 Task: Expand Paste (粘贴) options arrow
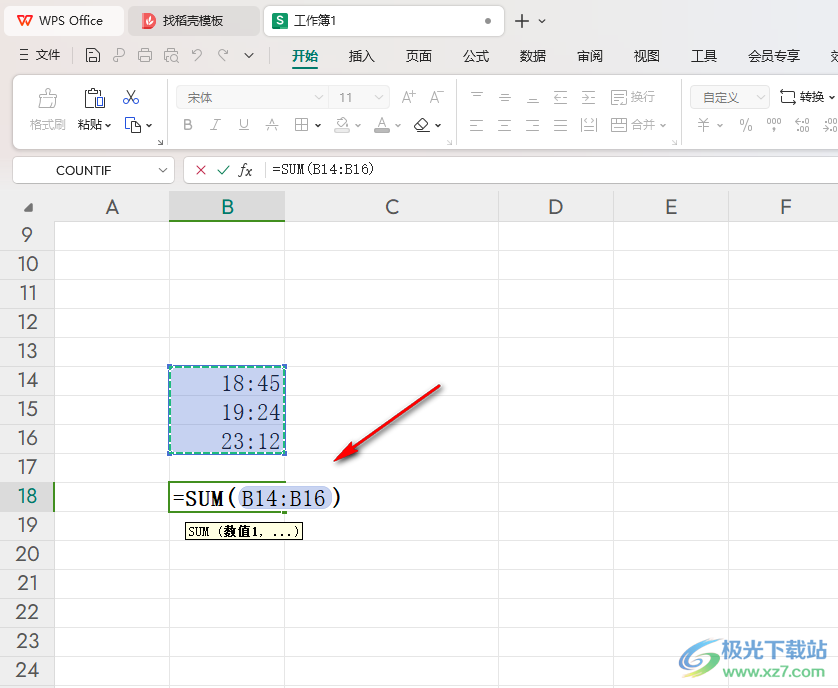(108, 126)
